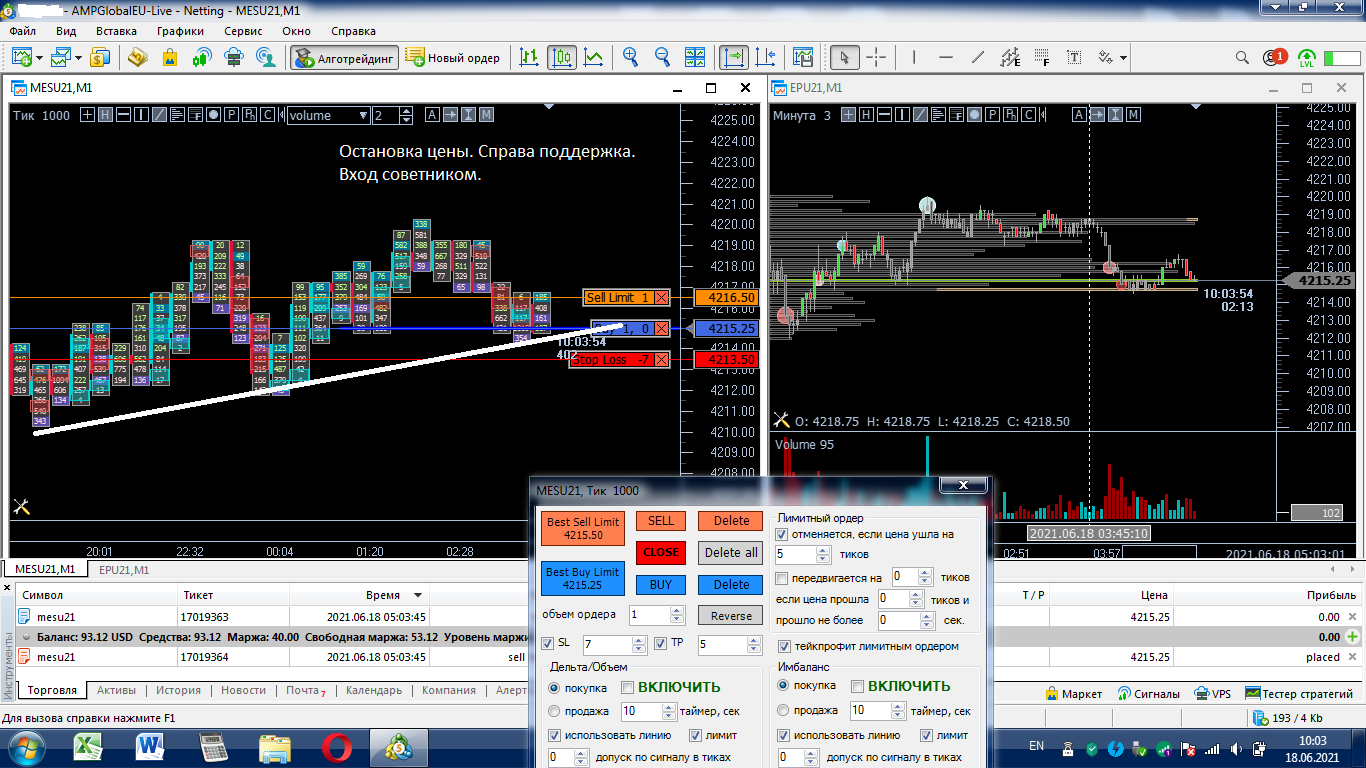
Task: Adjust spinner next to volume dropdown value 2
Action: pyautogui.click(x=405, y=115)
